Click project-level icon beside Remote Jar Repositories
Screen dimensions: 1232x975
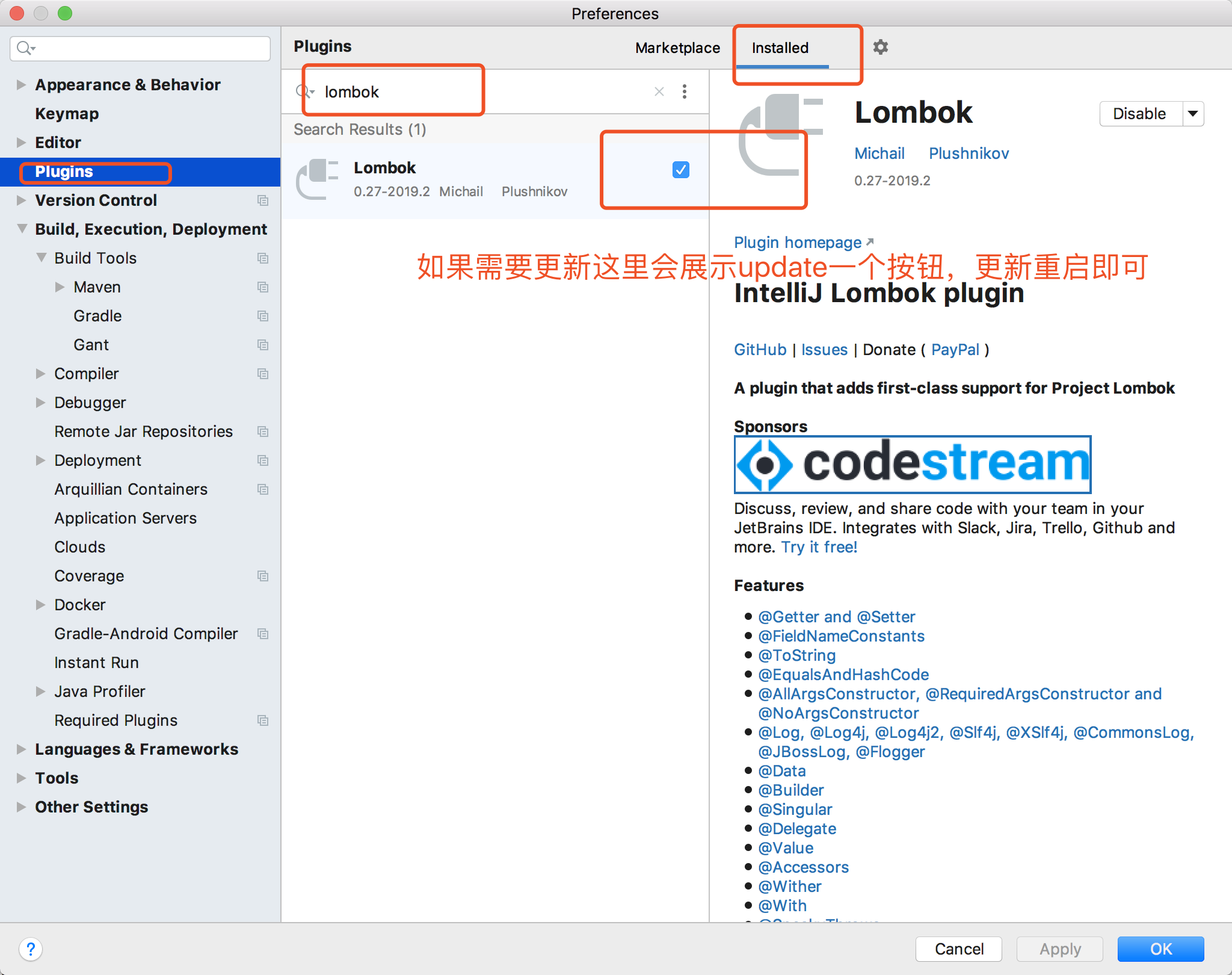pyautogui.click(x=263, y=432)
